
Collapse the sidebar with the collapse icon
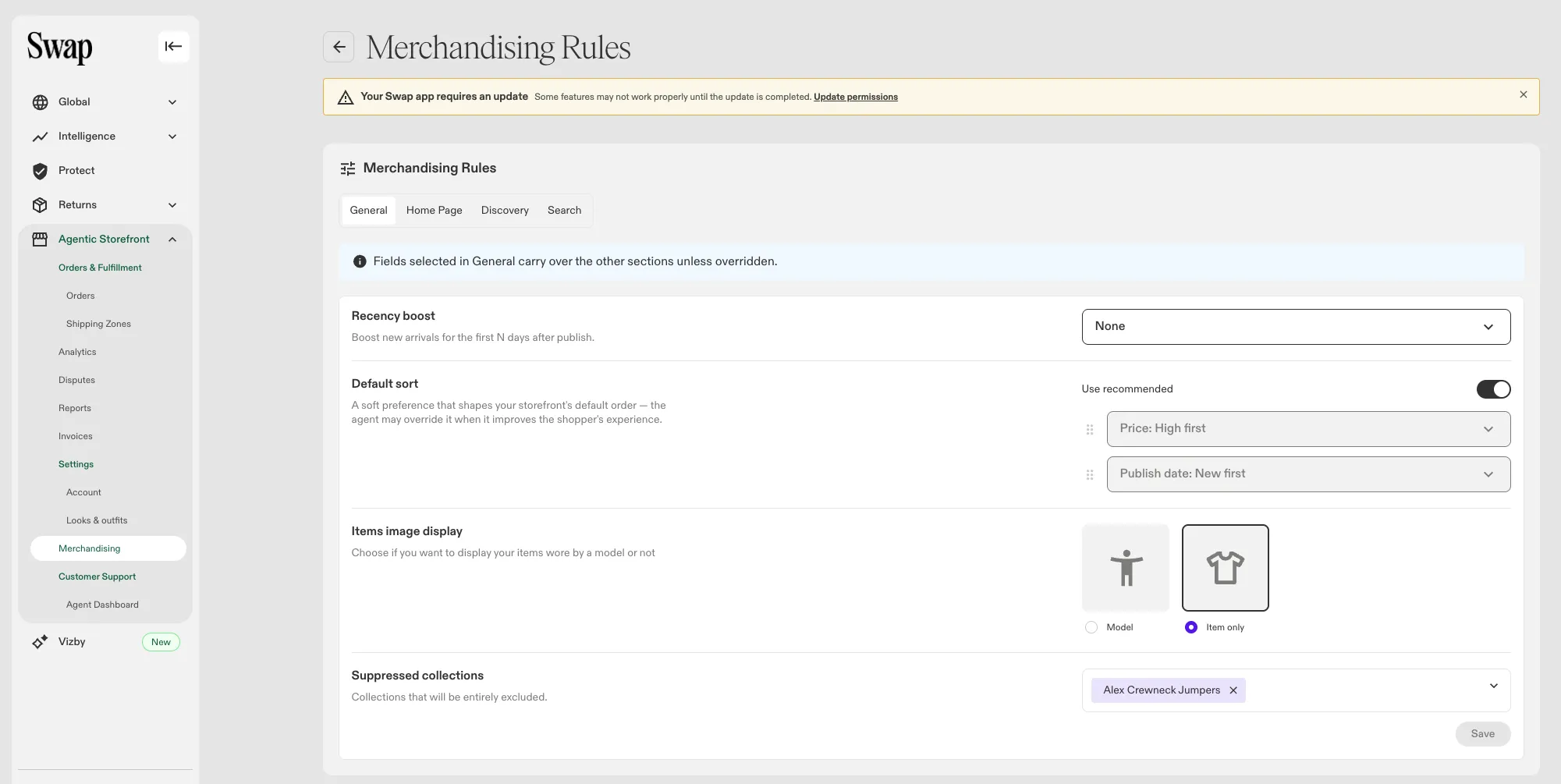tap(173, 47)
